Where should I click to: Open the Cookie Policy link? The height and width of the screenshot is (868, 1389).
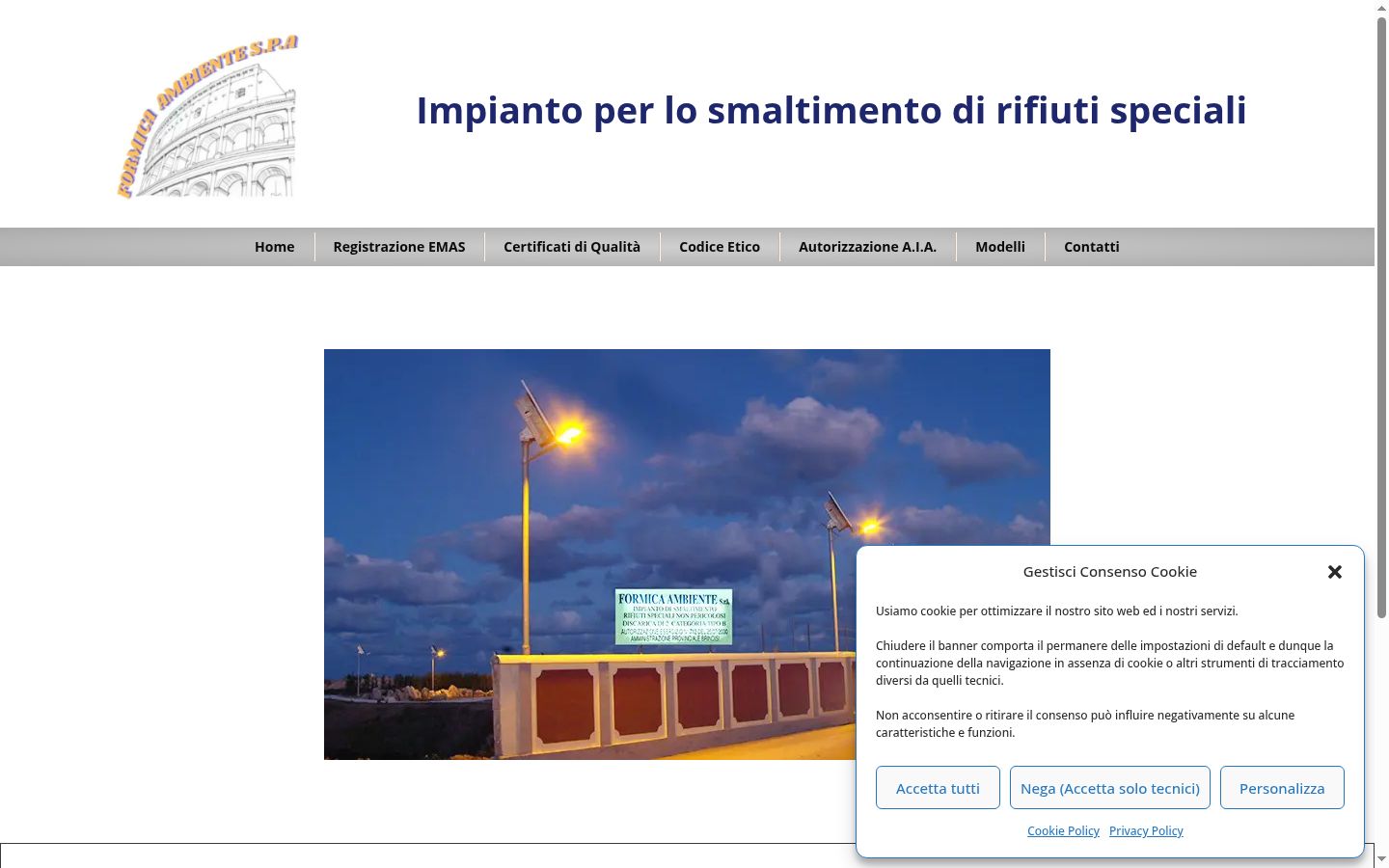coord(1063,831)
